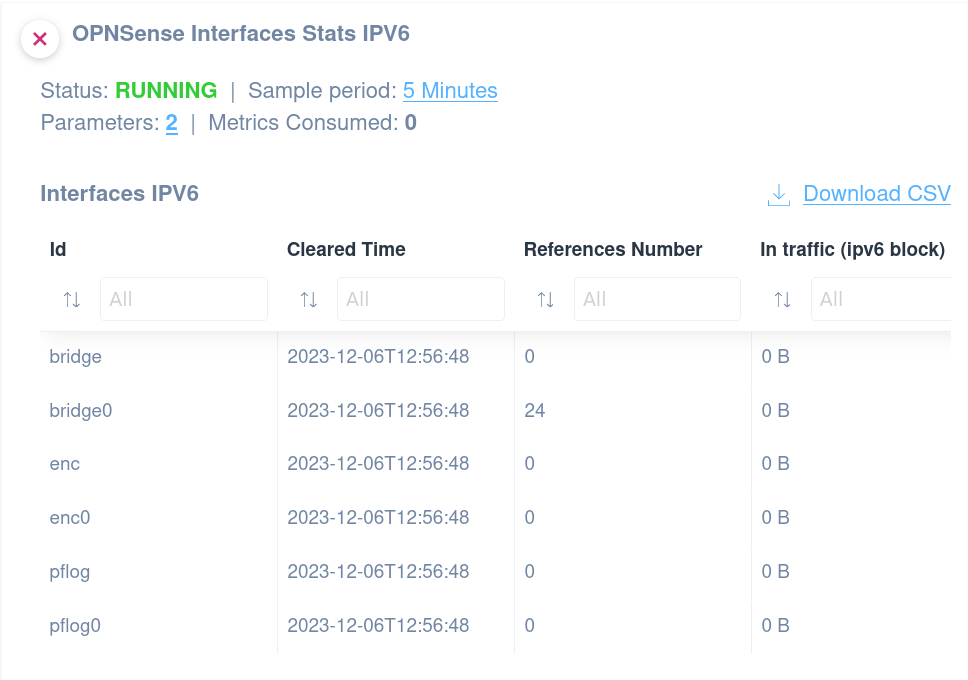Sort the In traffic (ipv6 block) column

tap(781, 298)
